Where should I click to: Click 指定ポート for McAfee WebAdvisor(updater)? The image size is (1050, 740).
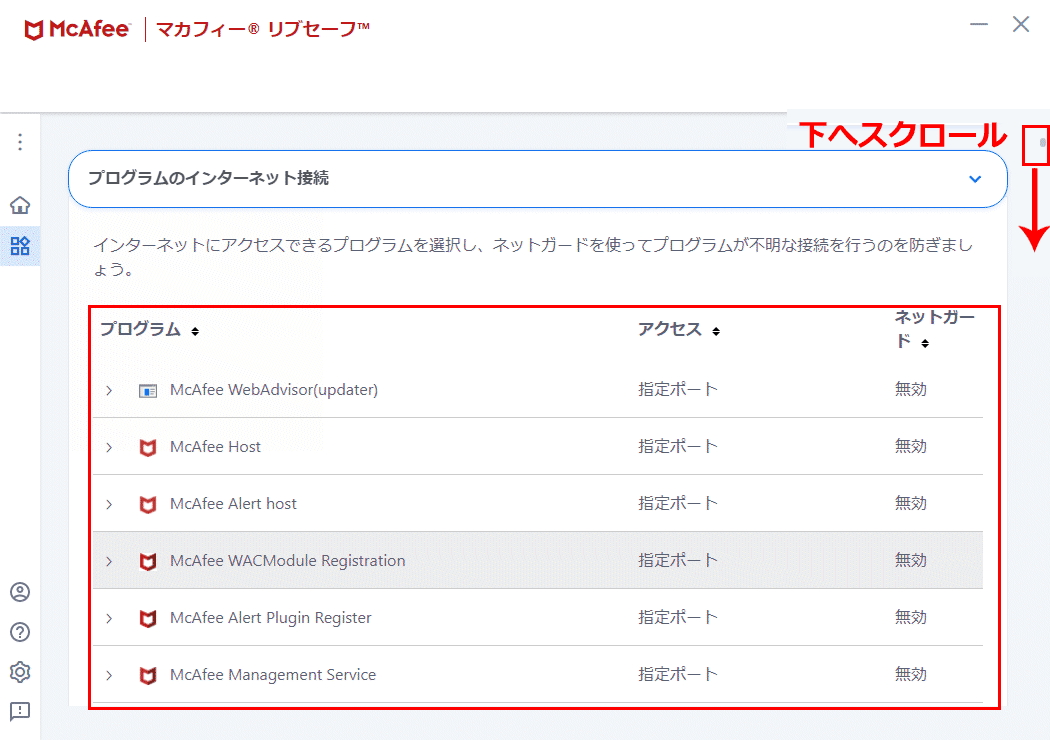678,389
